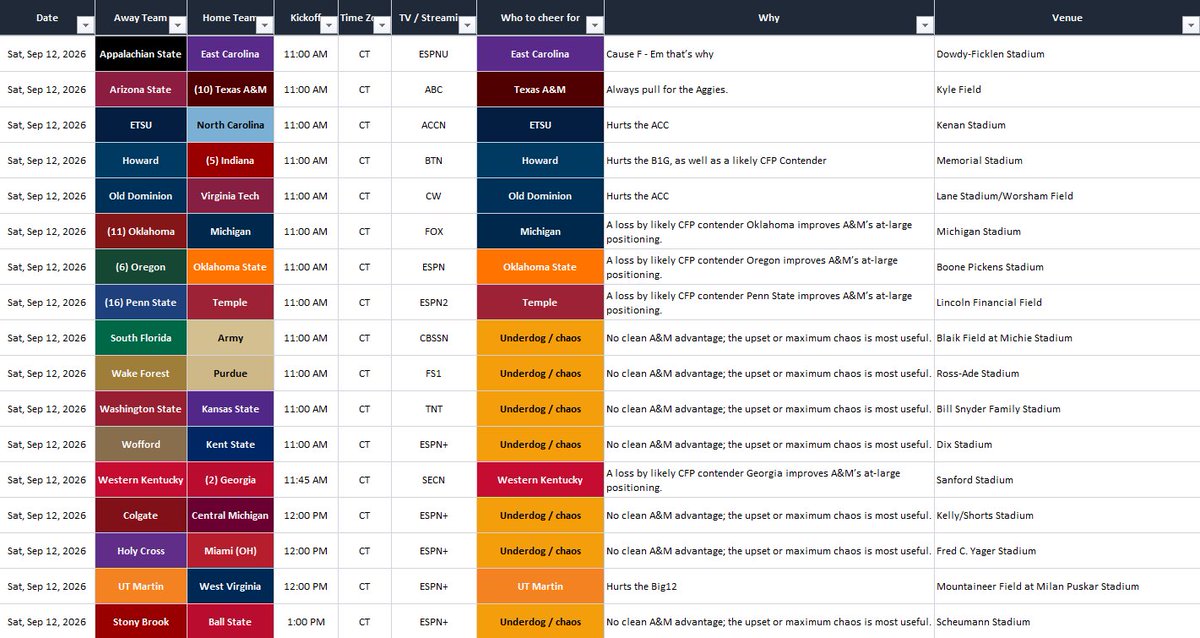This screenshot has width=1200, height=638.
Task: Select the Kyle Field venue cell
Action: pyautogui.click(x=1067, y=90)
